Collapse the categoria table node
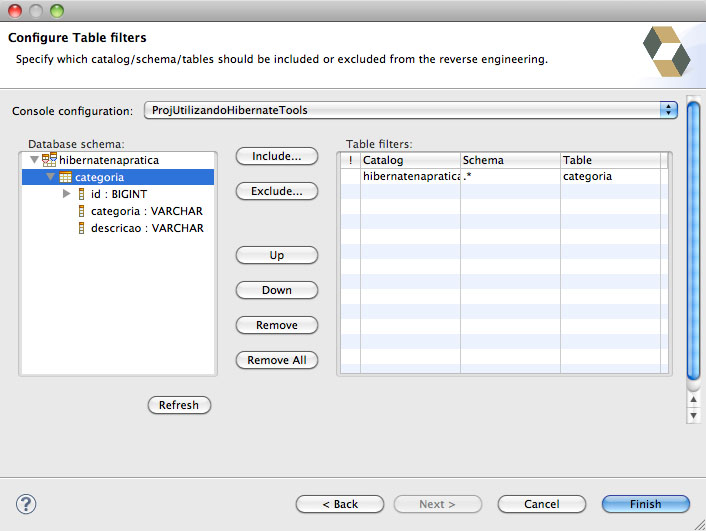The width and height of the screenshot is (706, 531). pos(50,177)
